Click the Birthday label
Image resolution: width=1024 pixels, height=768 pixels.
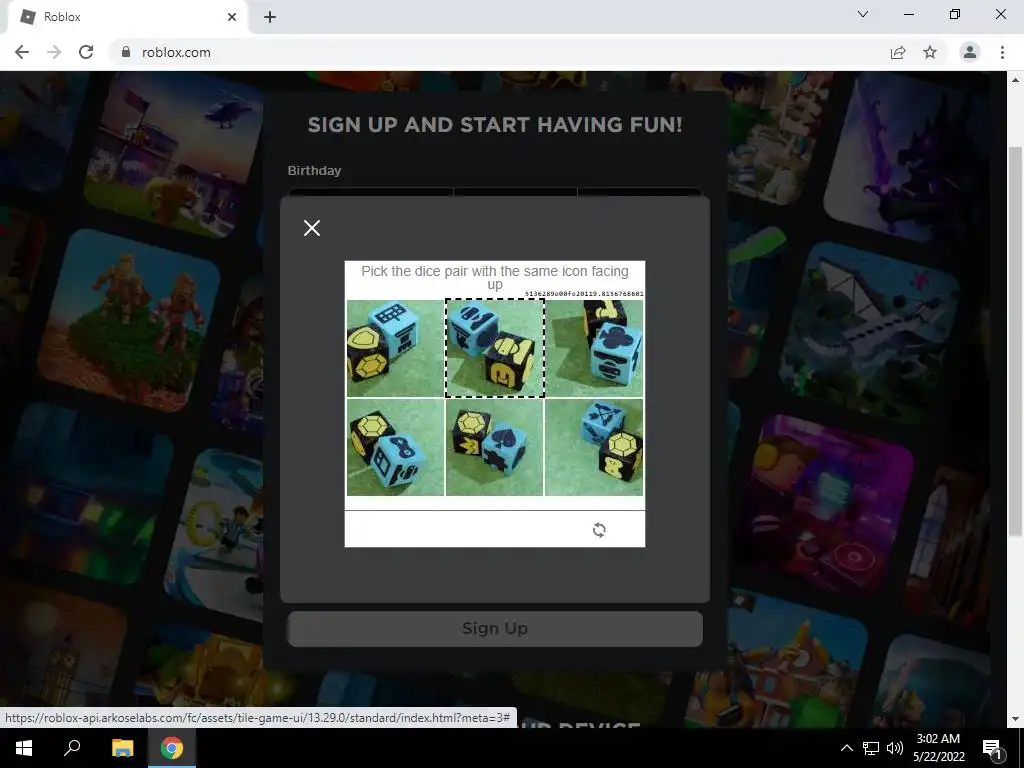pyautogui.click(x=314, y=170)
